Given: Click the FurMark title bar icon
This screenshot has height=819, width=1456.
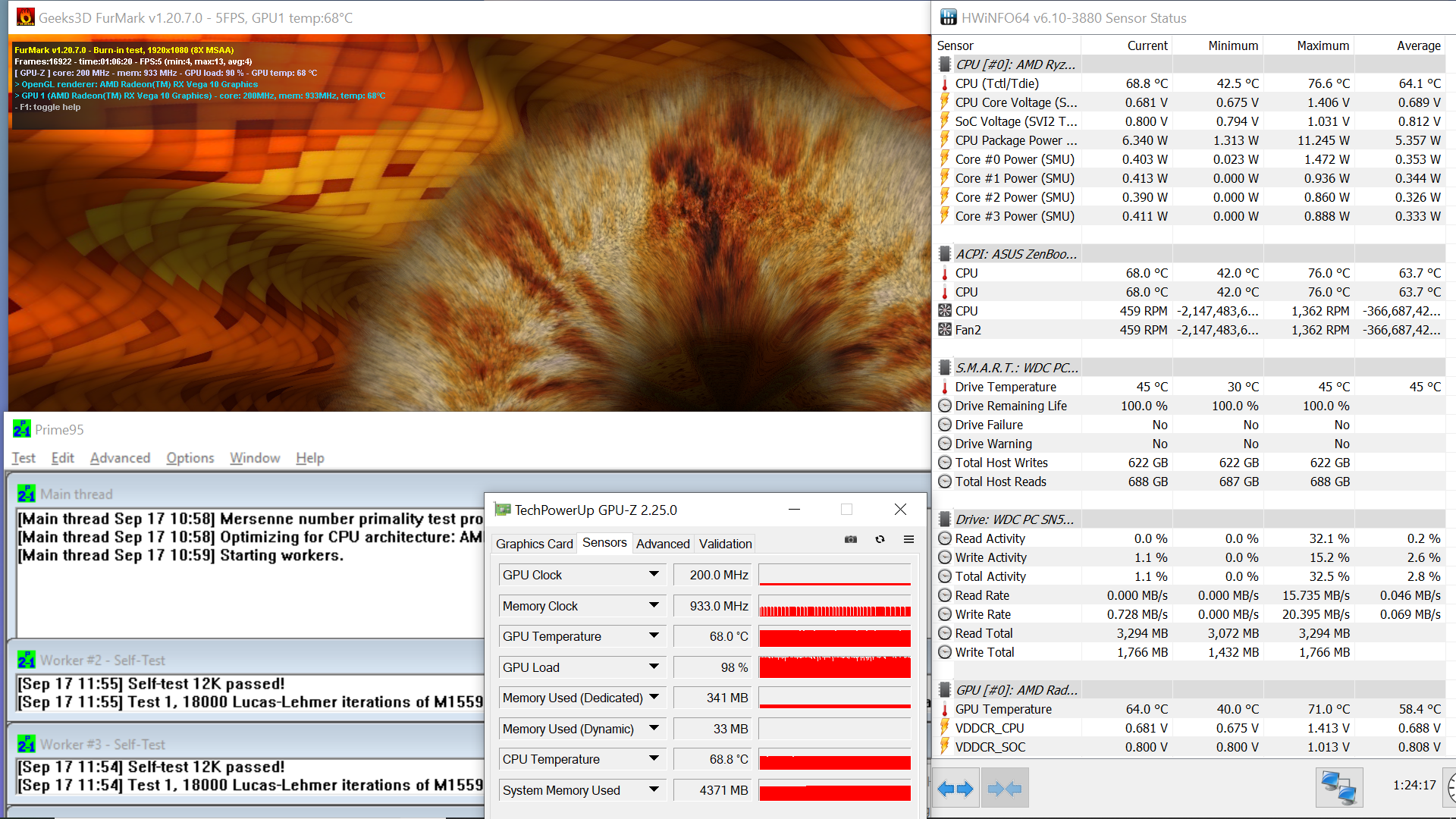Looking at the screenshot, I should (x=25, y=17).
